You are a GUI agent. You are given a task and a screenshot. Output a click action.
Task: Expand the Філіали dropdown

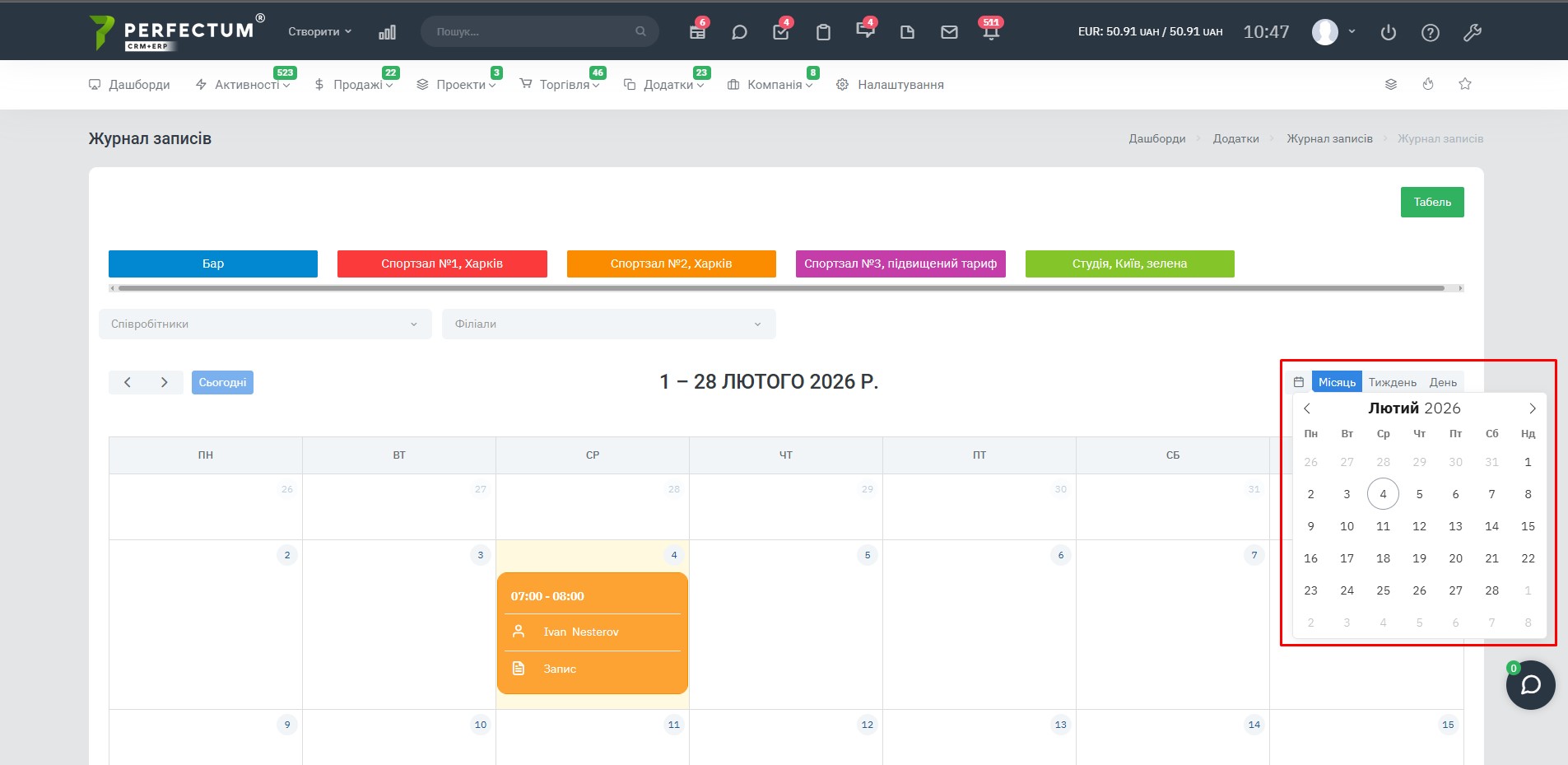tap(608, 324)
